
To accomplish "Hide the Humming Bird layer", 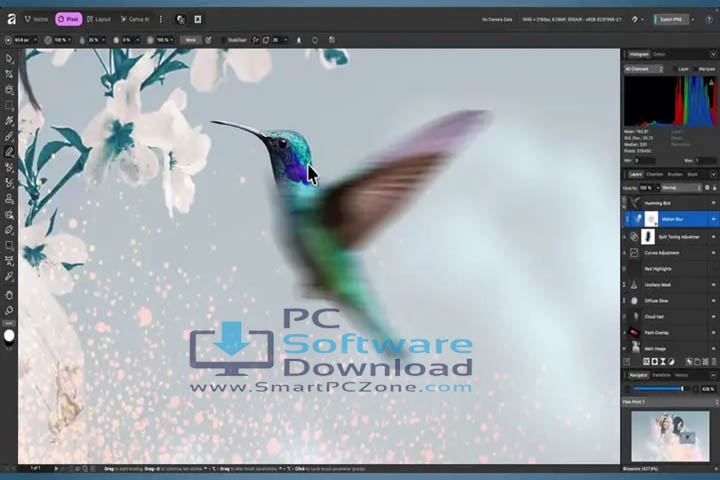I will pyautogui.click(x=714, y=203).
